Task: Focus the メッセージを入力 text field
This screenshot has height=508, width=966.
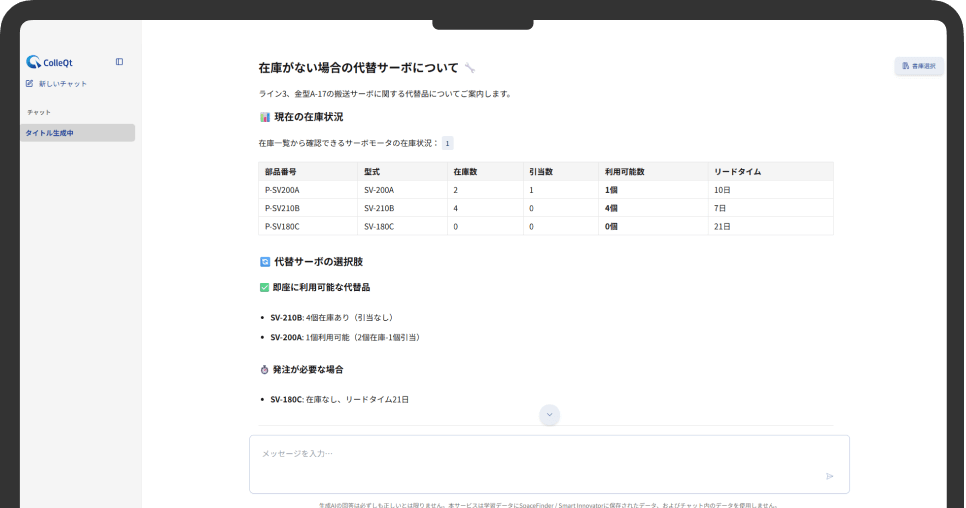Action: 540,455
